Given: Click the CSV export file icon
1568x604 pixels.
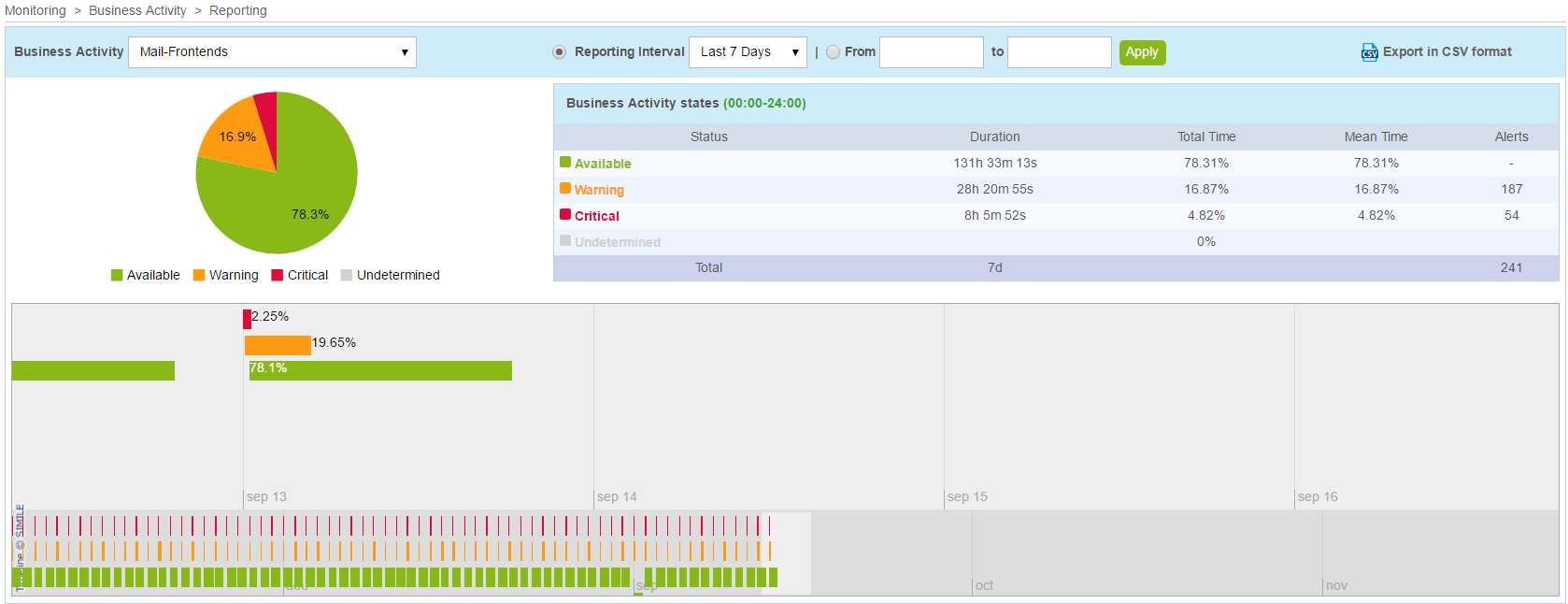Looking at the screenshot, I should point(1369,52).
